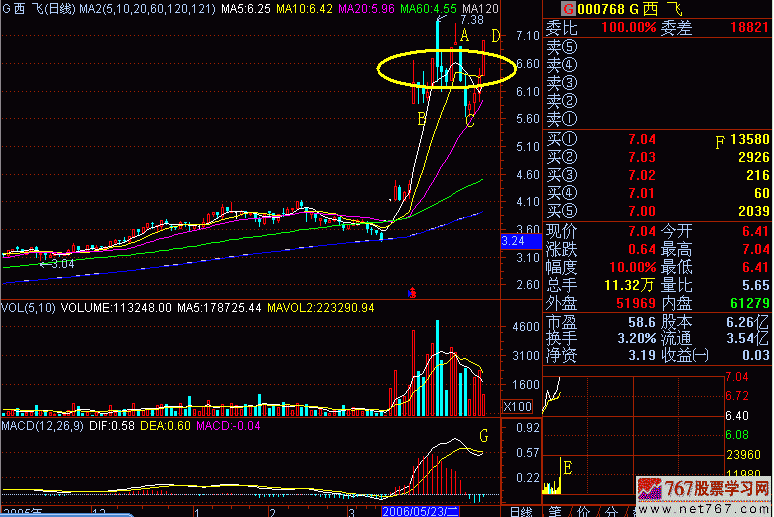Image resolution: width=774 pixels, height=517 pixels.
Task: Click the 7.38 high price label on chart
Action: pos(471,19)
